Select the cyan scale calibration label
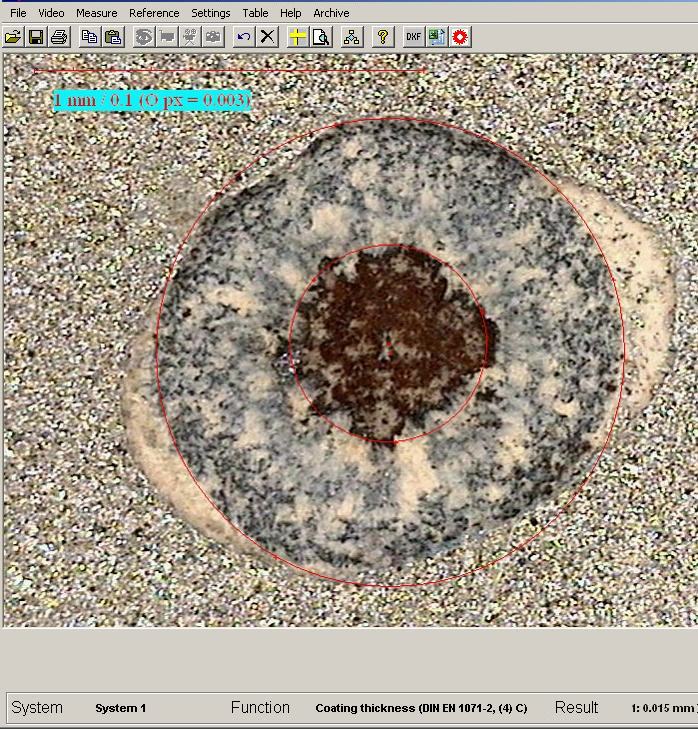This screenshot has height=729, width=698. (151, 100)
